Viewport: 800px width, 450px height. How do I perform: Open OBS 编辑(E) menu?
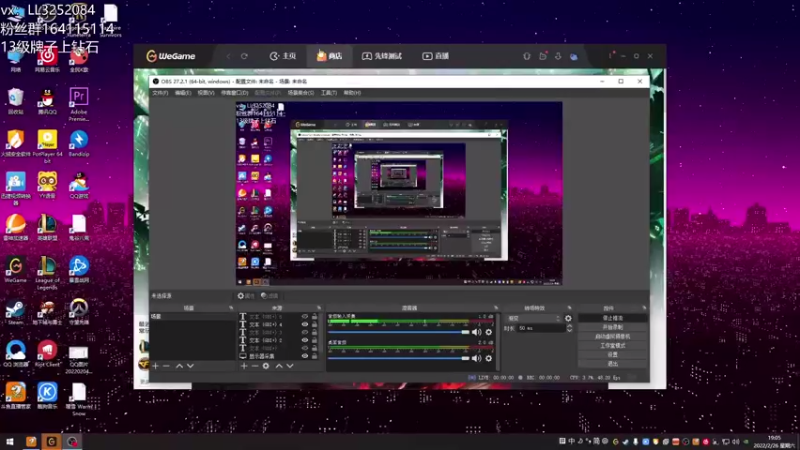(183, 93)
